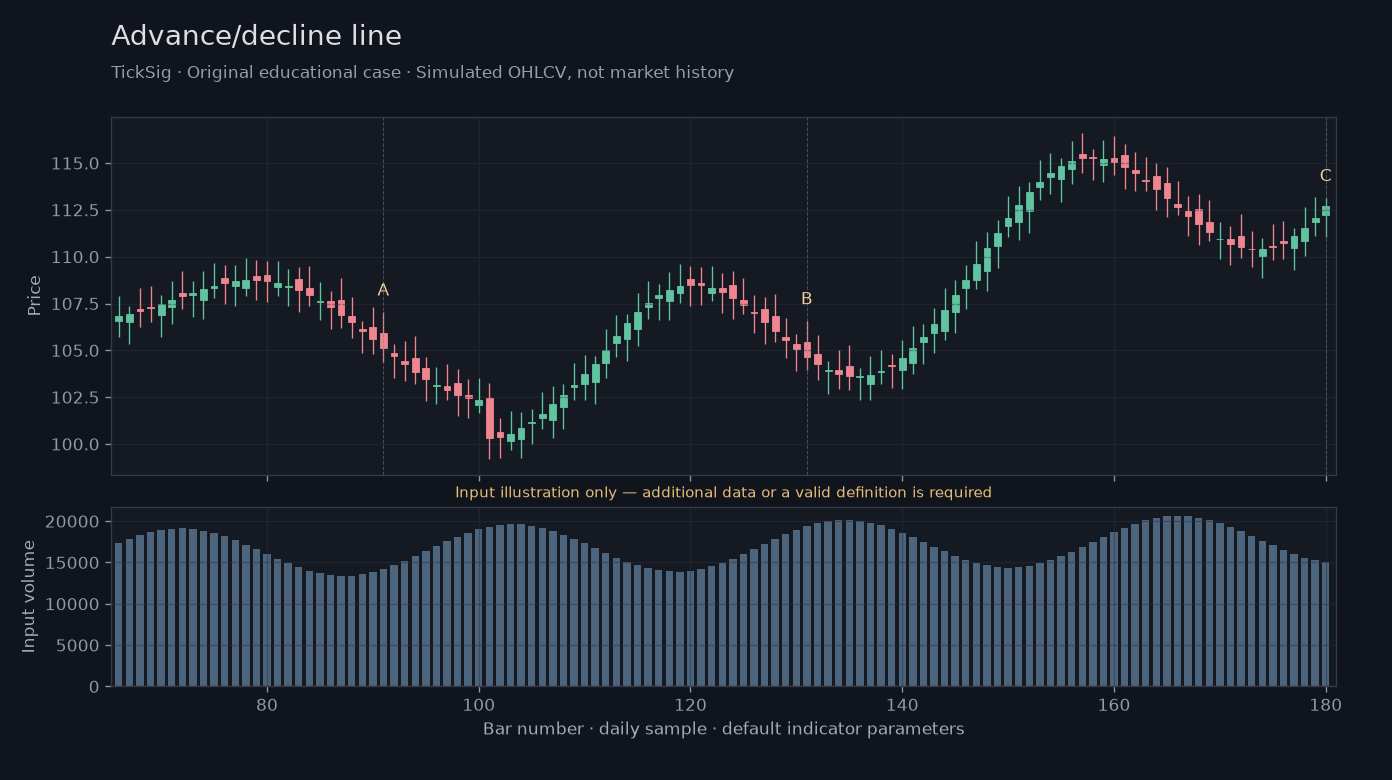The height and width of the screenshot is (780, 1392).
Task: Click the 'Price' y-axis label
Action: (x=35, y=296)
